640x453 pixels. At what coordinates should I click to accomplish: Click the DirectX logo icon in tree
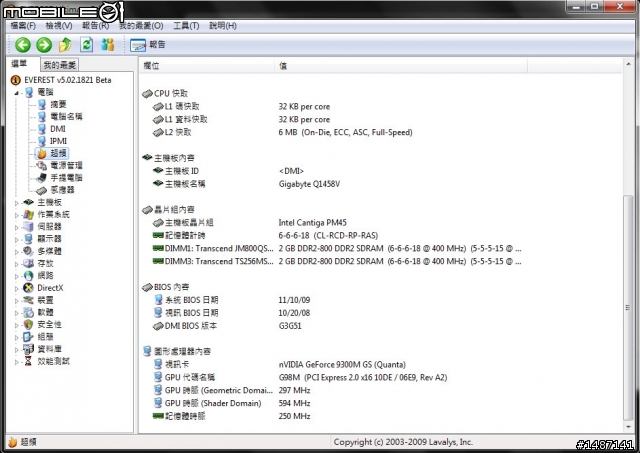(28, 288)
